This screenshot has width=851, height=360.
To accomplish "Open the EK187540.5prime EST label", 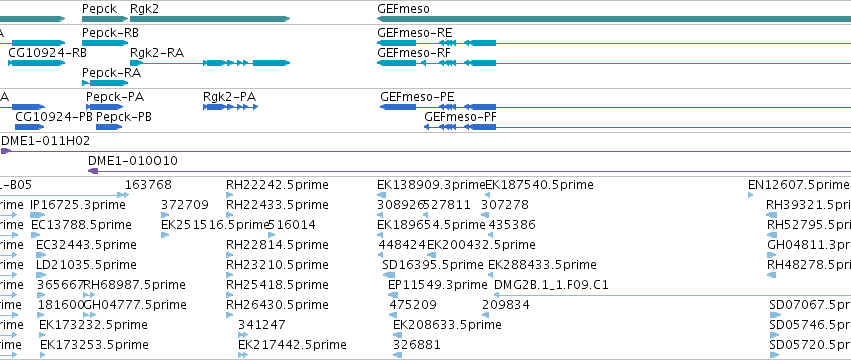I will 539,185.
